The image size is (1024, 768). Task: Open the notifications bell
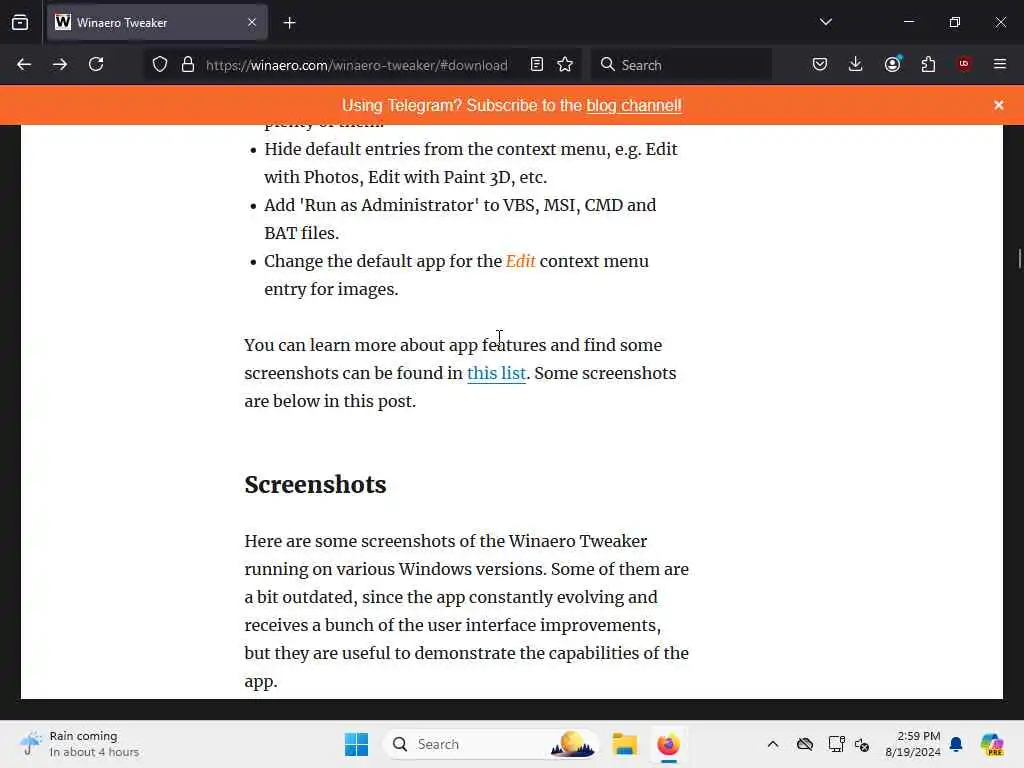pyautogui.click(x=956, y=744)
